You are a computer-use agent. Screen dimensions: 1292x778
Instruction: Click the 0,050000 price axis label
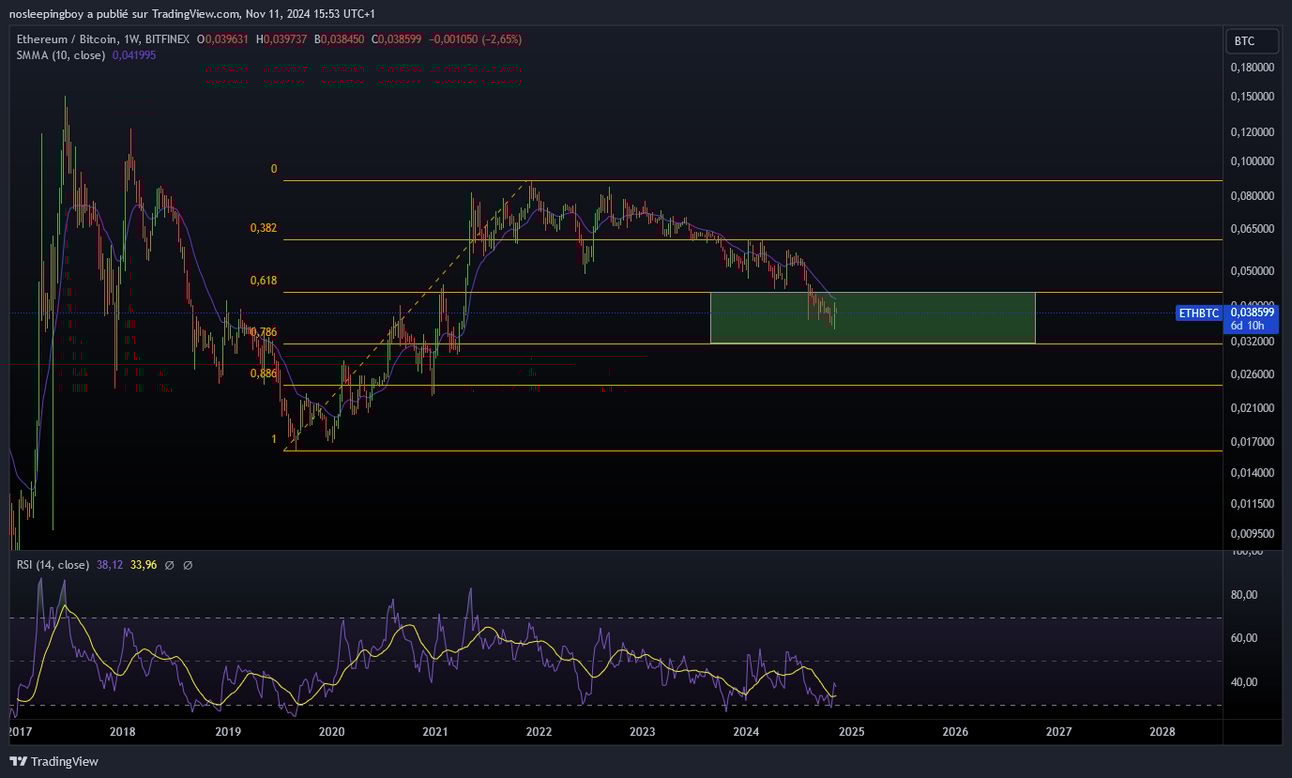pos(1252,271)
